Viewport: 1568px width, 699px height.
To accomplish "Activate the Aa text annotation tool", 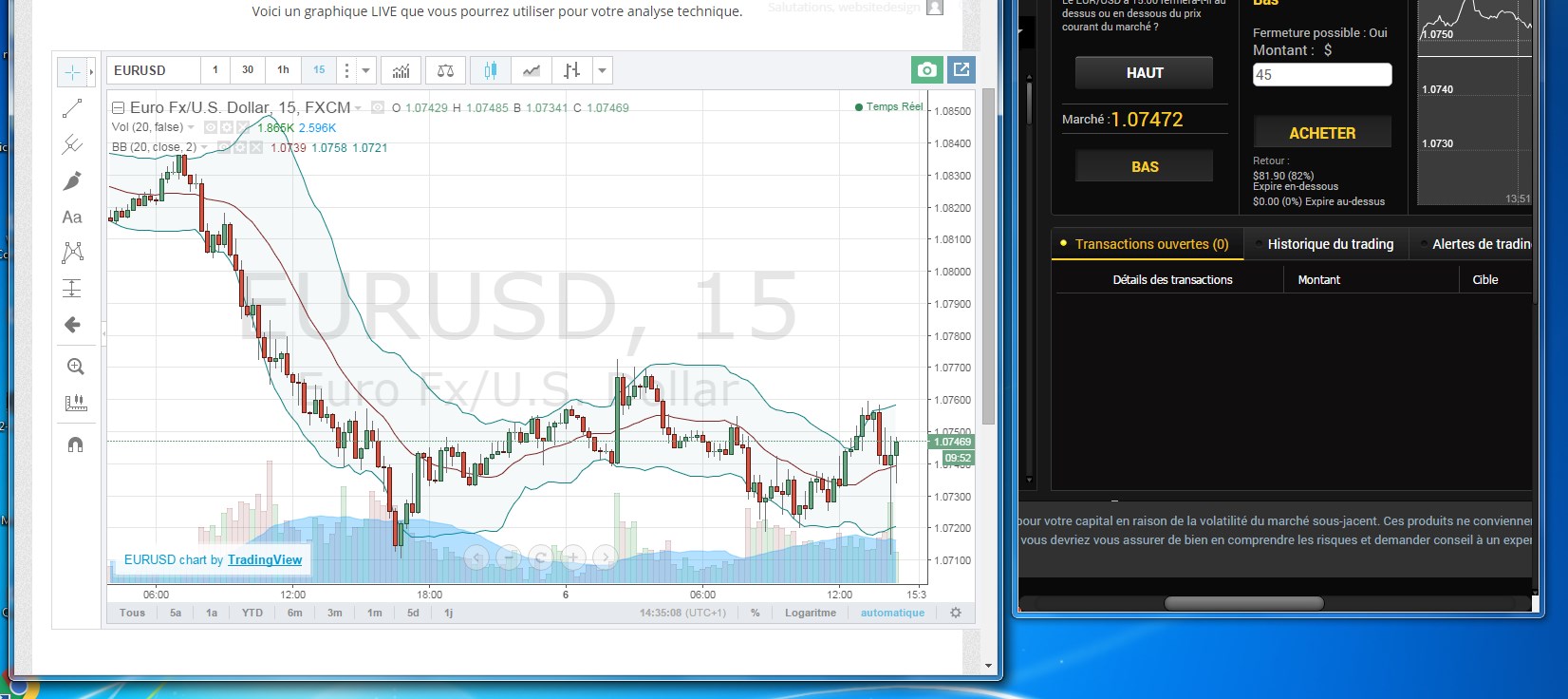I will (x=72, y=217).
